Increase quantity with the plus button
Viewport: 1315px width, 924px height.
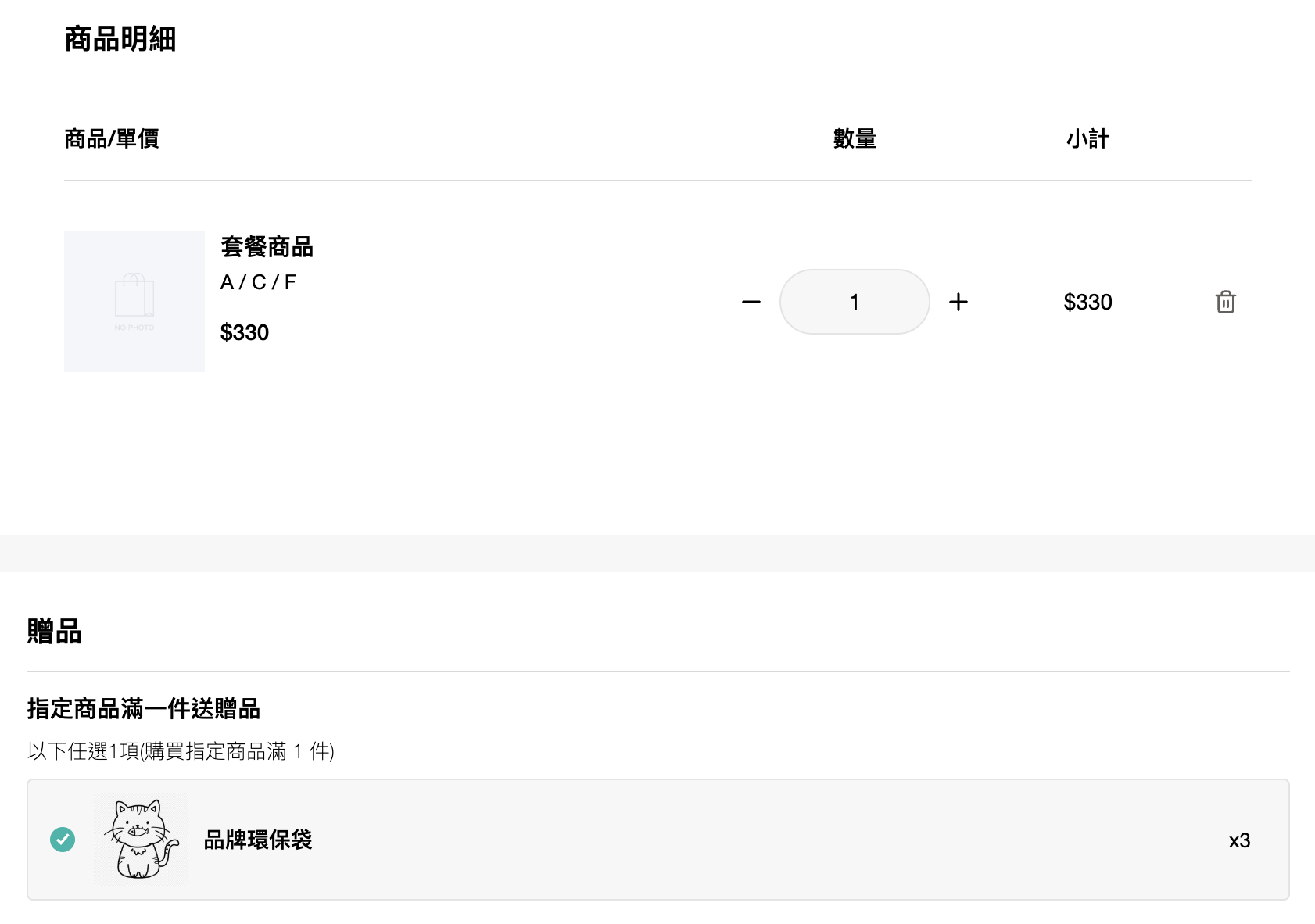pyautogui.click(x=958, y=302)
